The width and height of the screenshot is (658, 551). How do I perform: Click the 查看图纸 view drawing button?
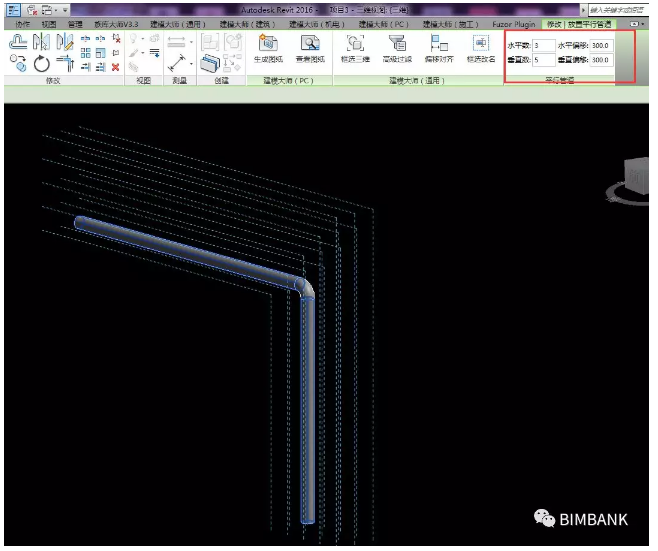tap(310, 49)
